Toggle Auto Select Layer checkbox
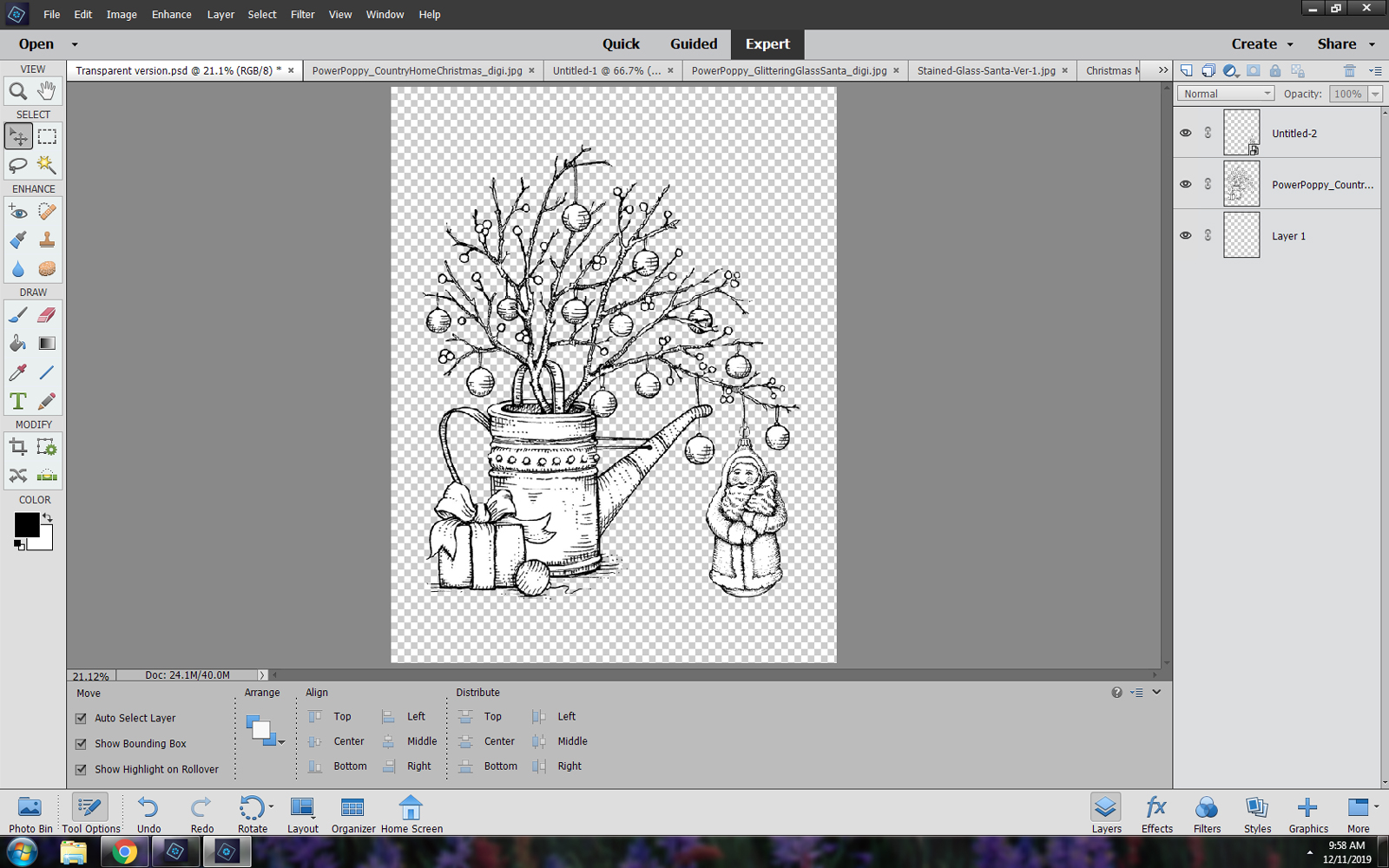Image resolution: width=1389 pixels, height=868 pixels. (x=81, y=719)
